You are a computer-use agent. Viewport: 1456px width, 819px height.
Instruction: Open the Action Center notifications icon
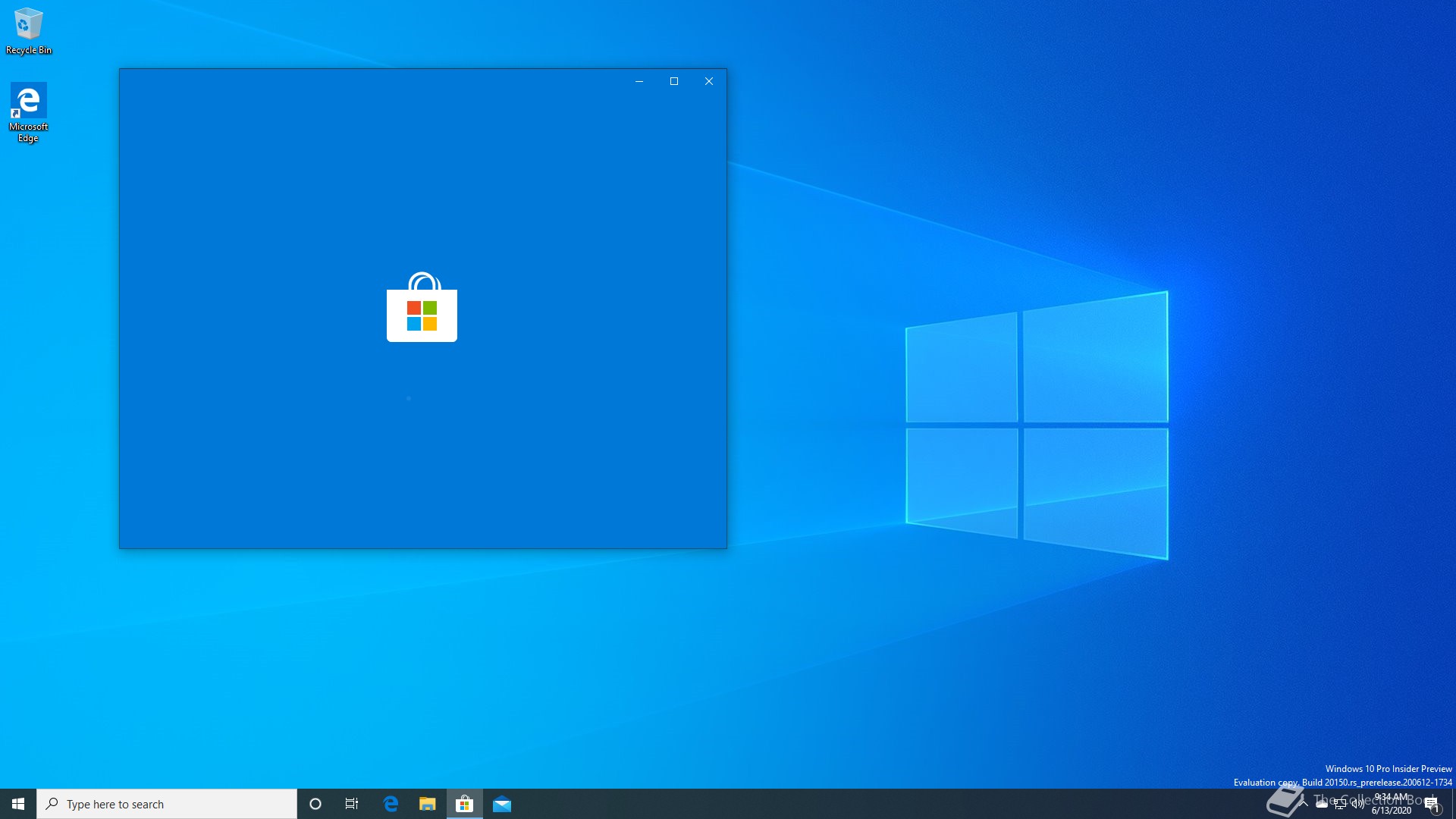coord(1432,804)
